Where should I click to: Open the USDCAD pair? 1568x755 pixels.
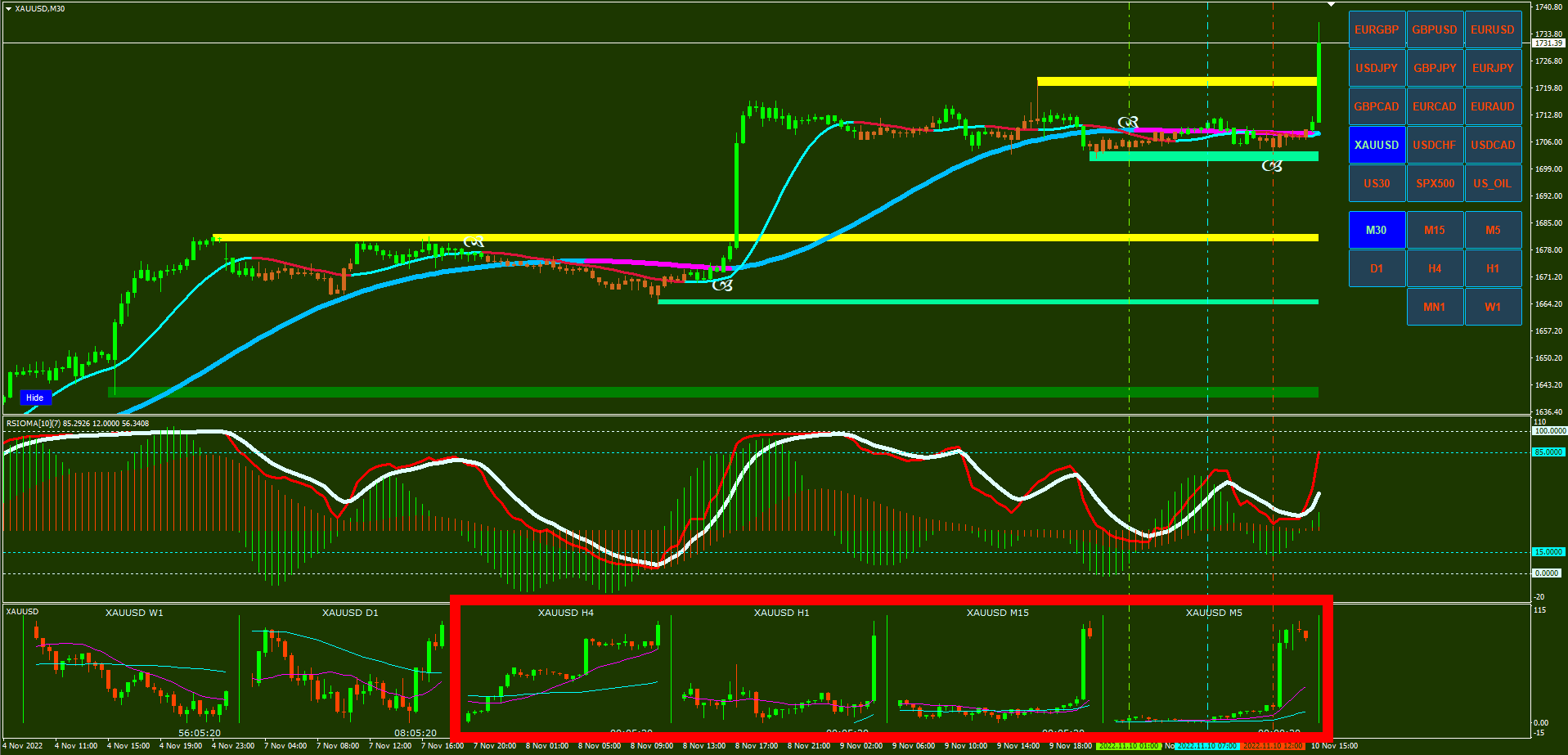pos(1493,145)
